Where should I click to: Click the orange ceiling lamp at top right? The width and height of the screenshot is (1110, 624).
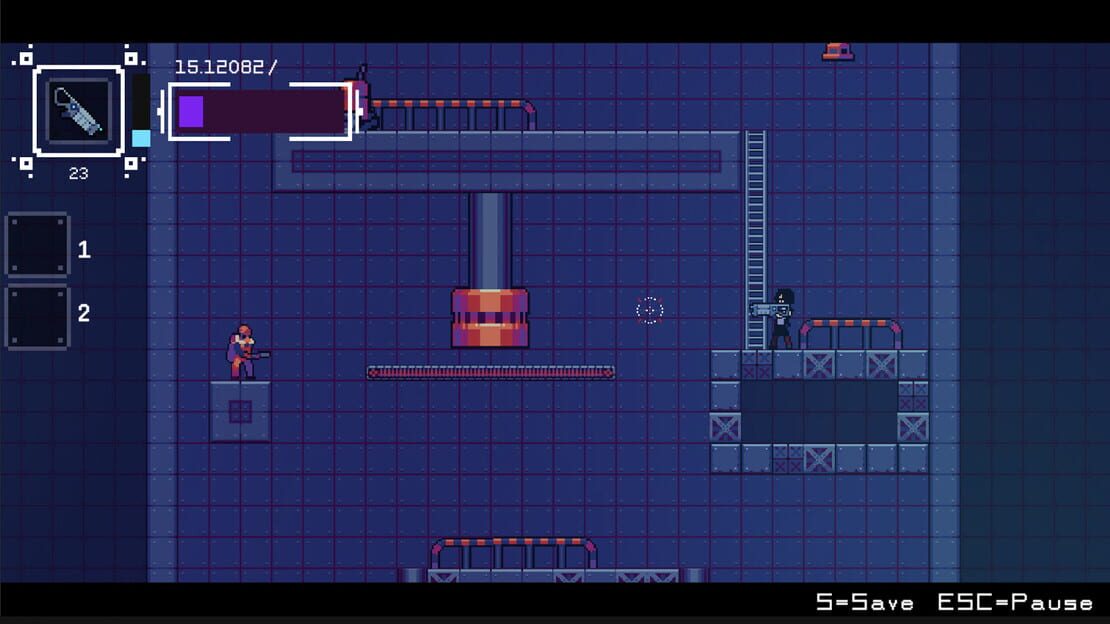coord(837,52)
